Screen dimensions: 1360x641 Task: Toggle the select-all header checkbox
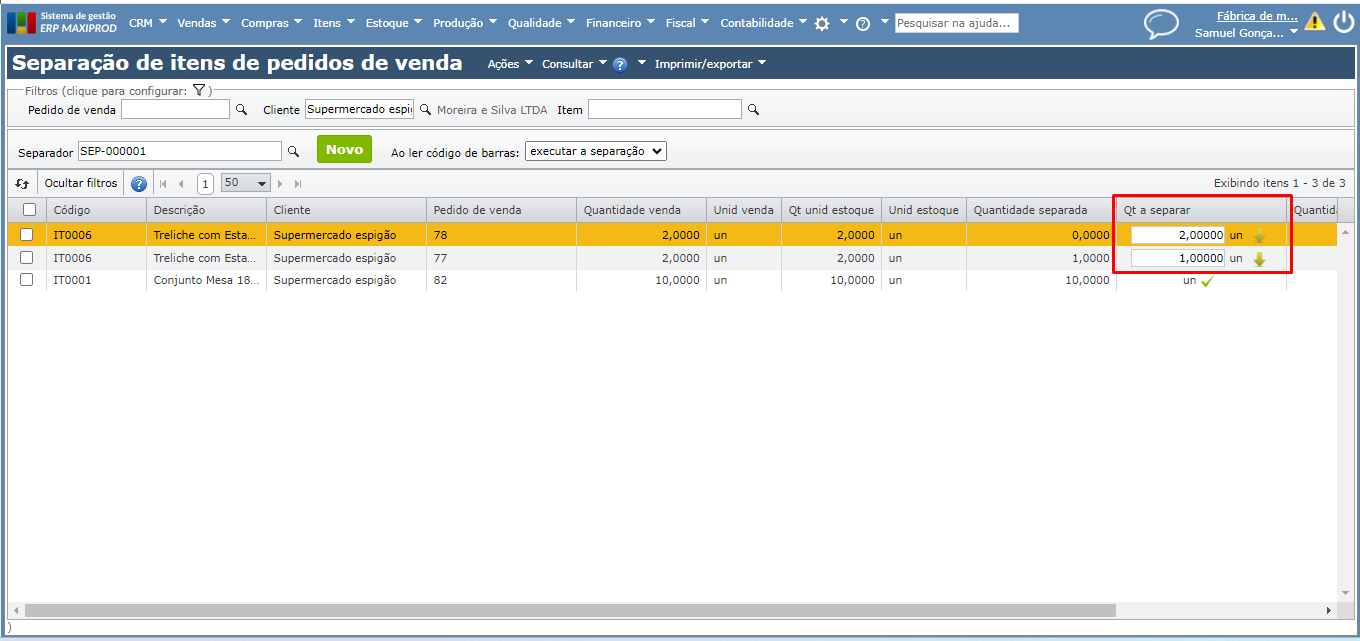[29, 210]
